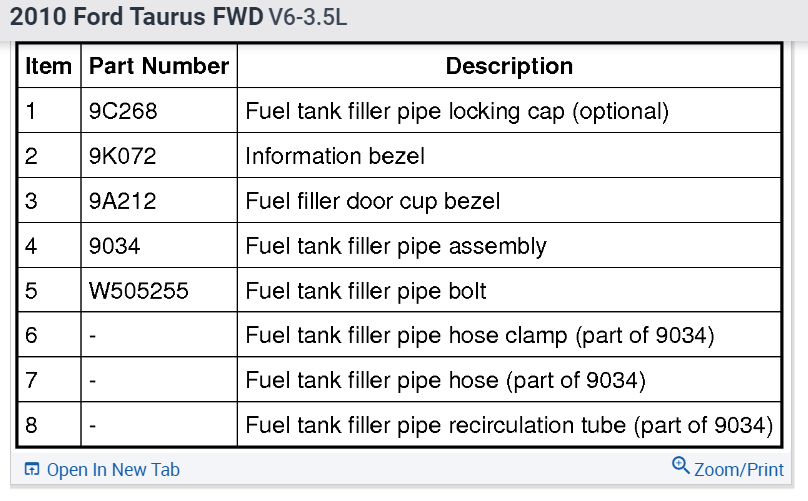Click the filler pipe recirculation tube description
Screen dimensions: 808x501
[x=509, y=425]
